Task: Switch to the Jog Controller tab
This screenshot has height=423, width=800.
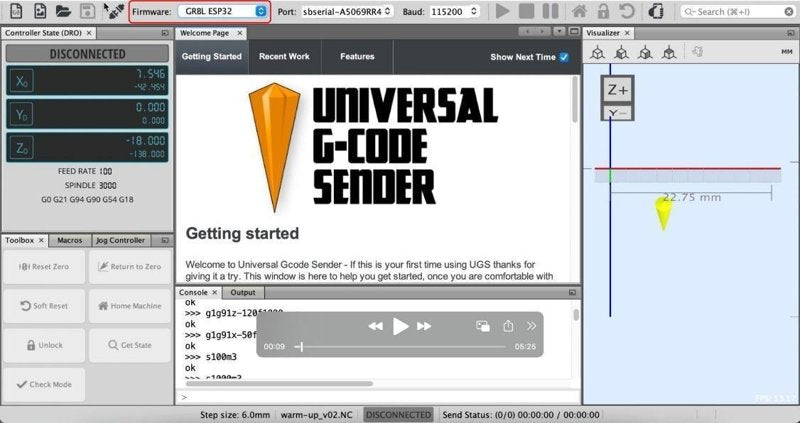Action: coord(120,240)
